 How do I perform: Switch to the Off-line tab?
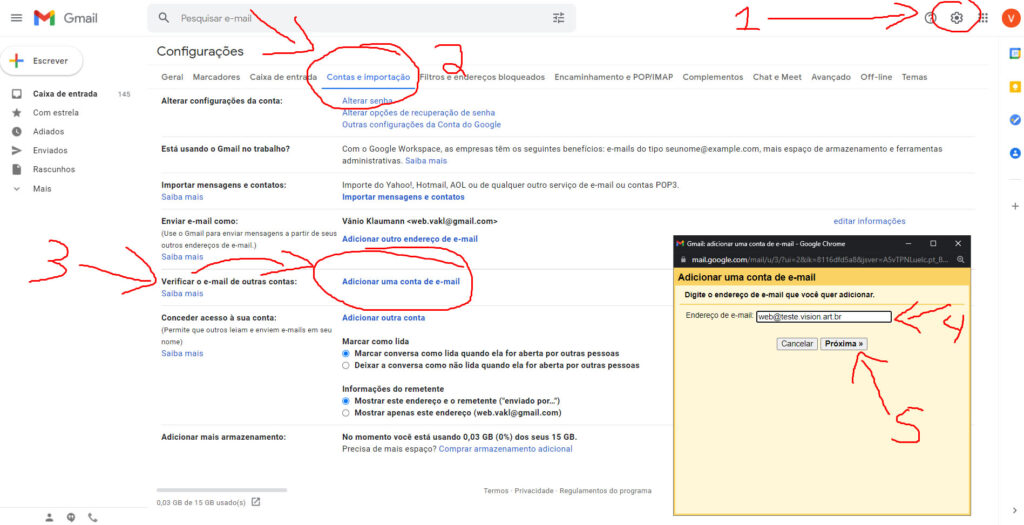(x=876, y=77)
